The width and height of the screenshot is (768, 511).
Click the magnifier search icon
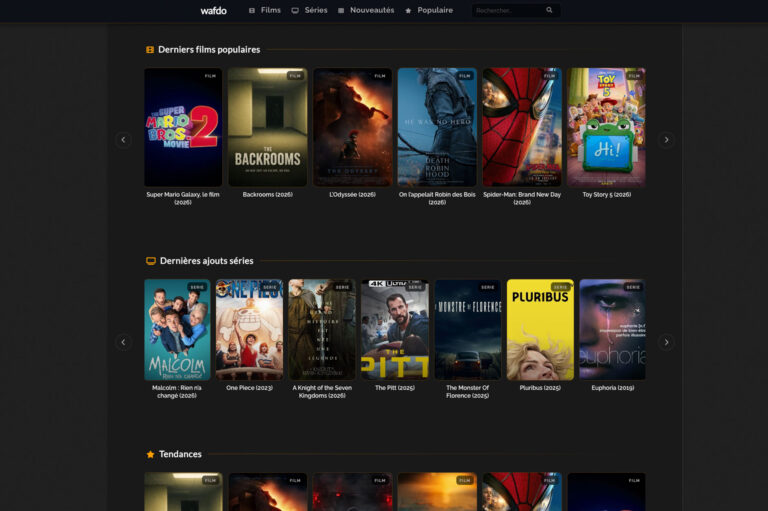point(550,10)
